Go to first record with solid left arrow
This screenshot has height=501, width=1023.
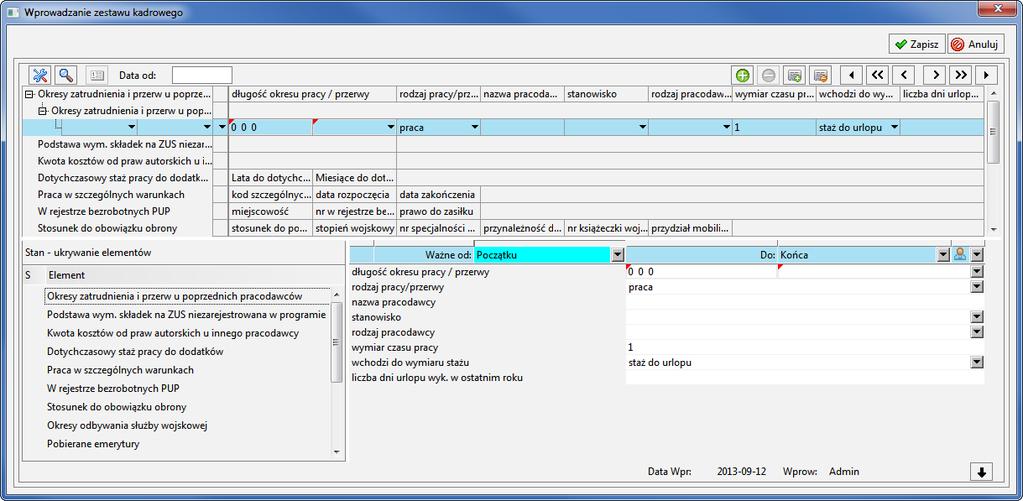pos(851,75)
